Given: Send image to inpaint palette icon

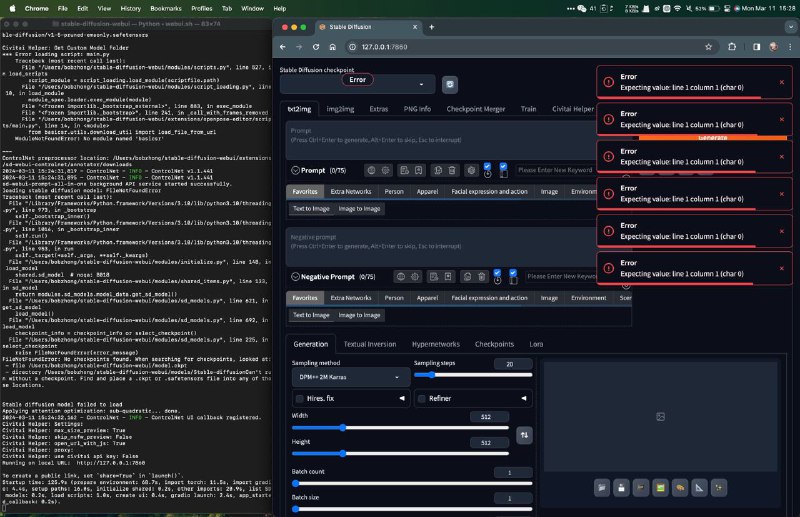Looking at the screenshot, I should [680, 488].
